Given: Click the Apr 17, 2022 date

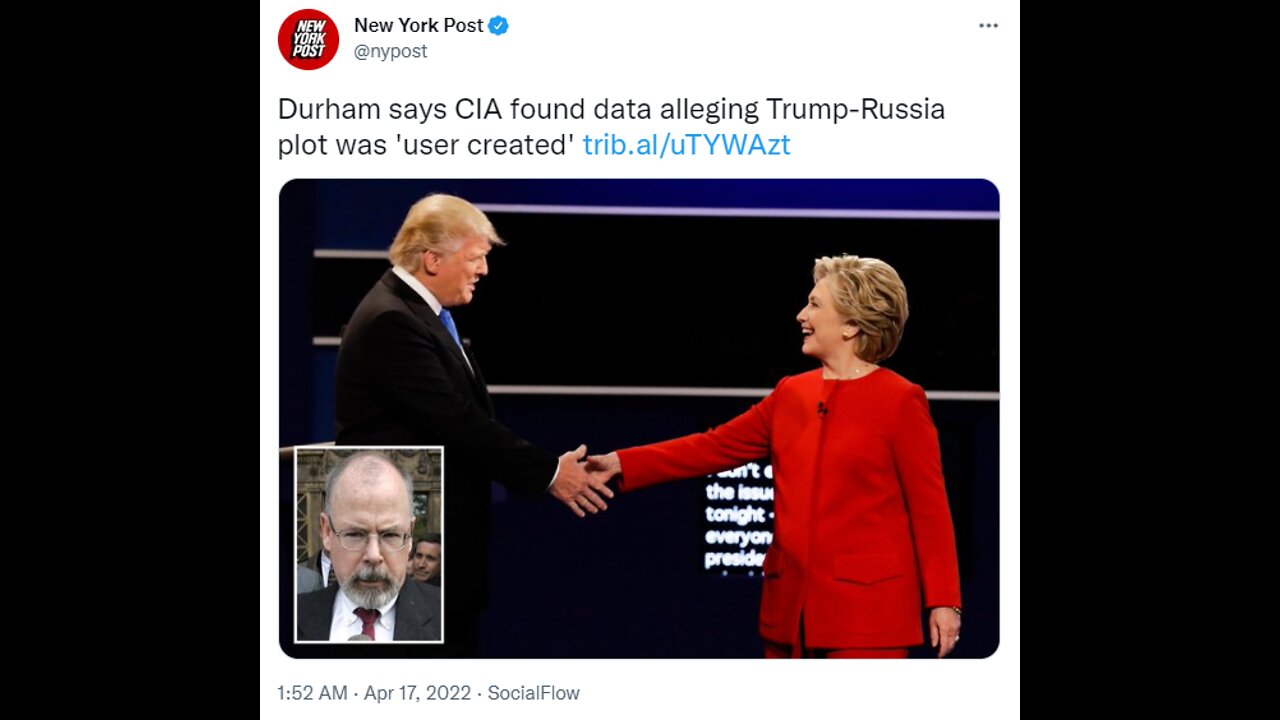Looking at the screenshot, I should tap(417, 693).
